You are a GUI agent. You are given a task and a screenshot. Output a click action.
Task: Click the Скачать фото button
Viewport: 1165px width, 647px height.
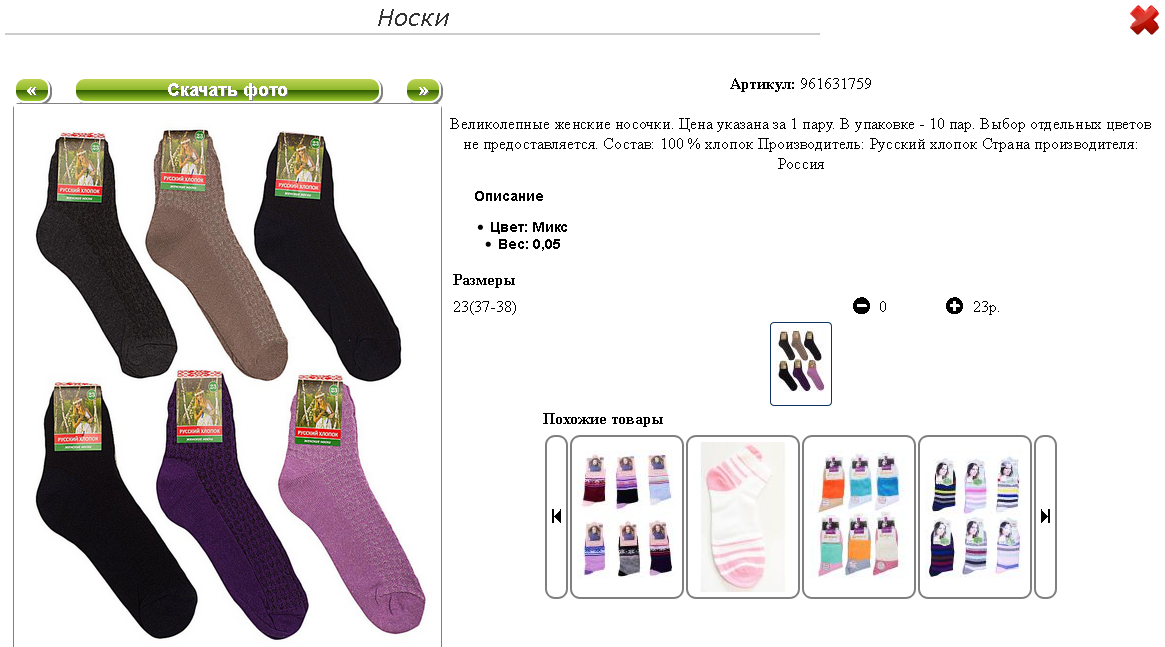tap(228, 91)
